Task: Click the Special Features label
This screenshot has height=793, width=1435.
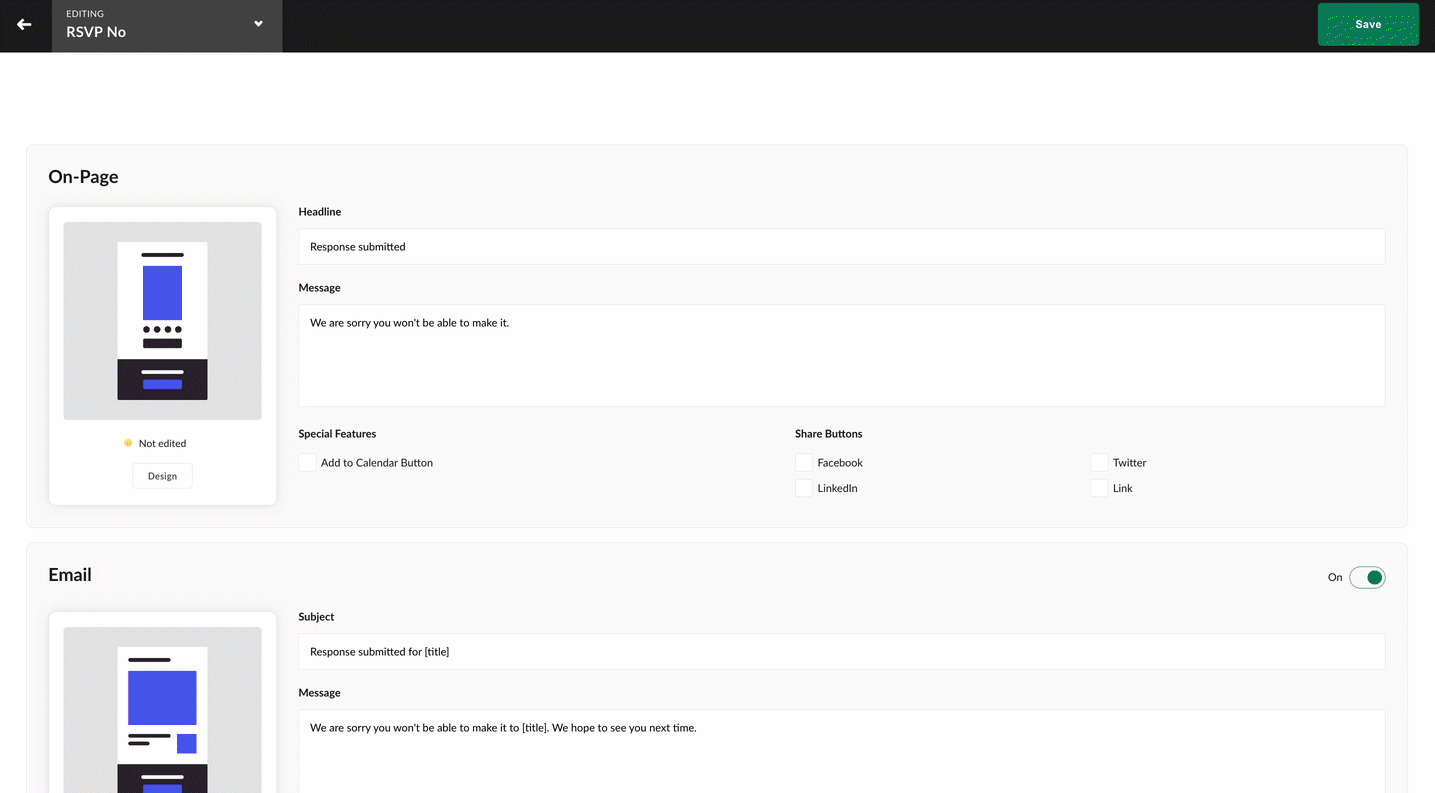Action: point(337,434)
